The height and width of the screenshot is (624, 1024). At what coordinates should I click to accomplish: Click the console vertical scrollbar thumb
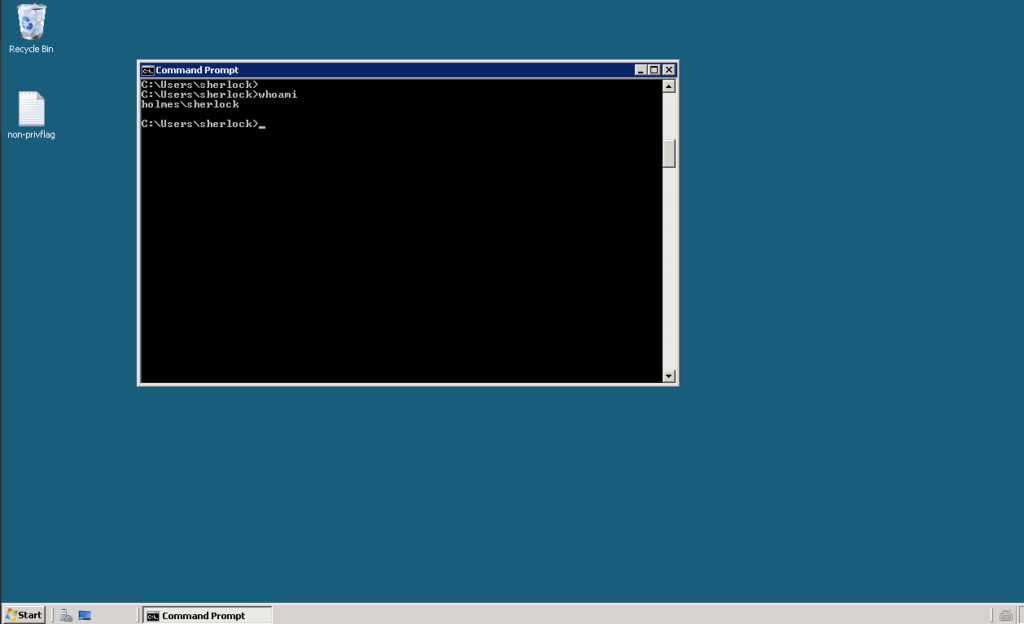(669, 153)
